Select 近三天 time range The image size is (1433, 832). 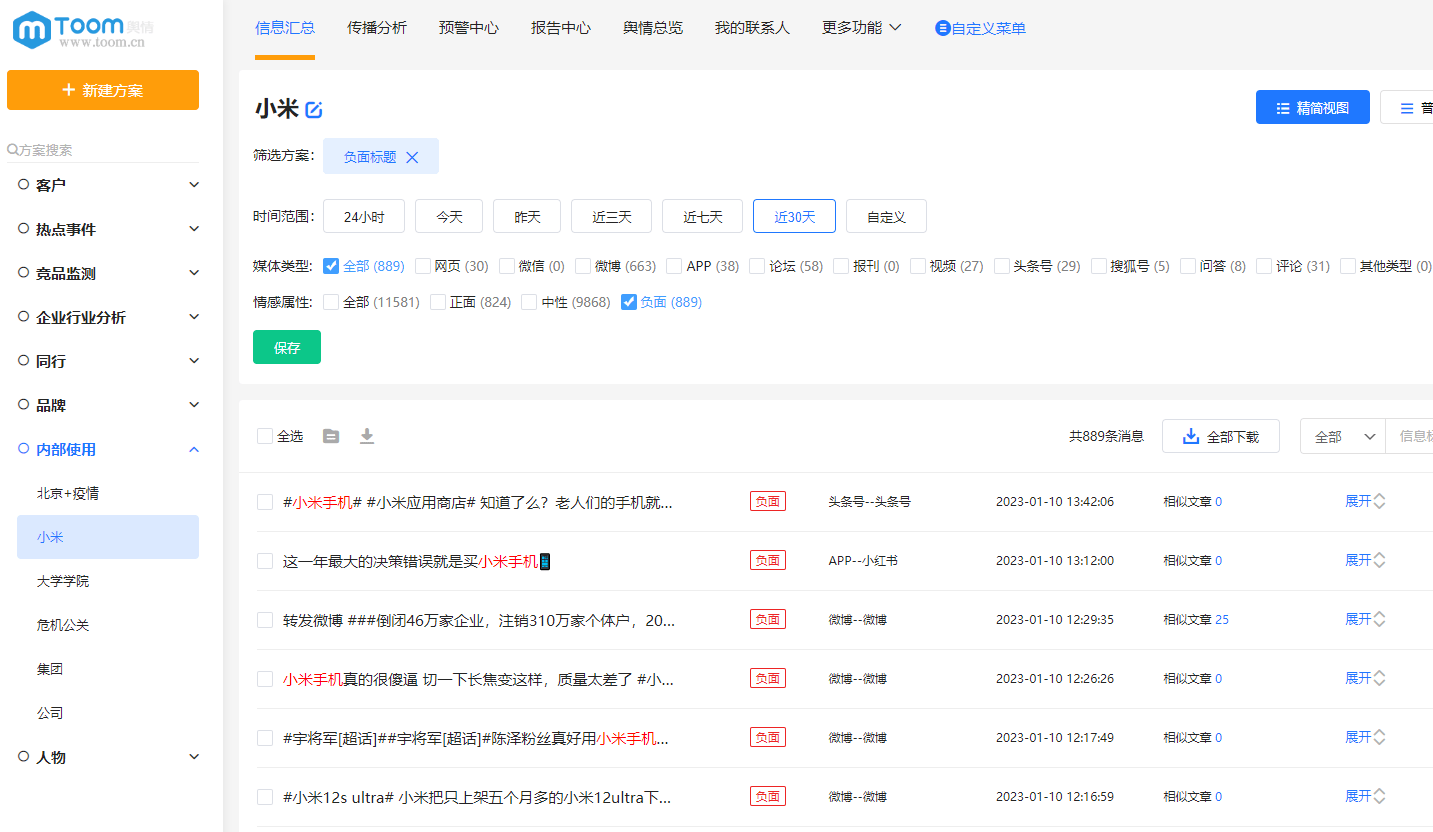tap(611, 216)
